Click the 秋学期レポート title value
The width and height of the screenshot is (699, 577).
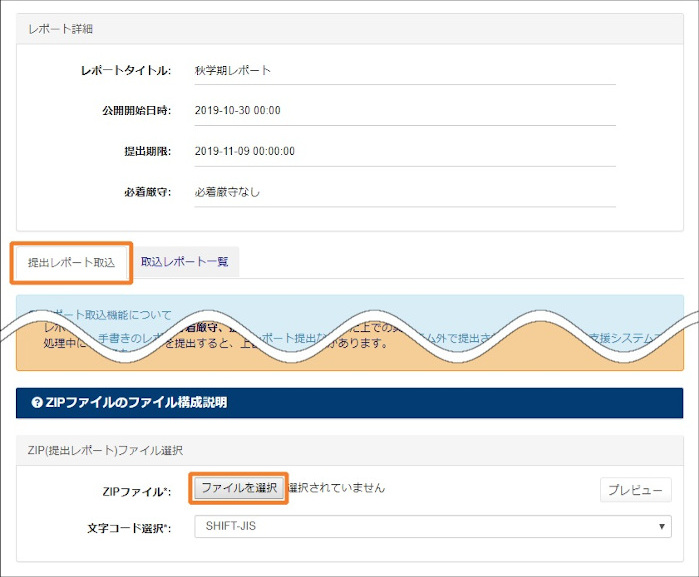click(x=232, y=71)
